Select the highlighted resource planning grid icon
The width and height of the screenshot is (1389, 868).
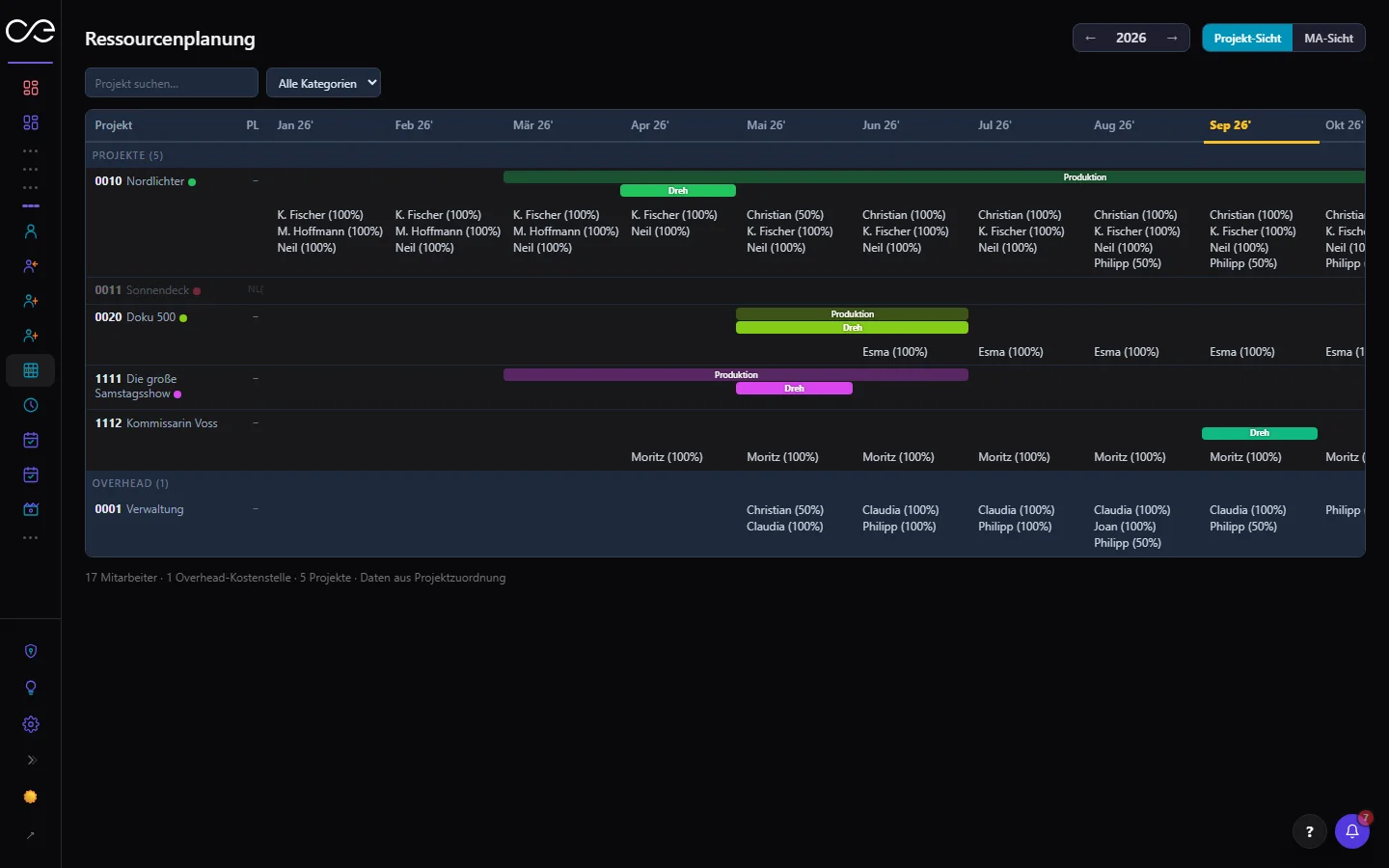(31, 370)
